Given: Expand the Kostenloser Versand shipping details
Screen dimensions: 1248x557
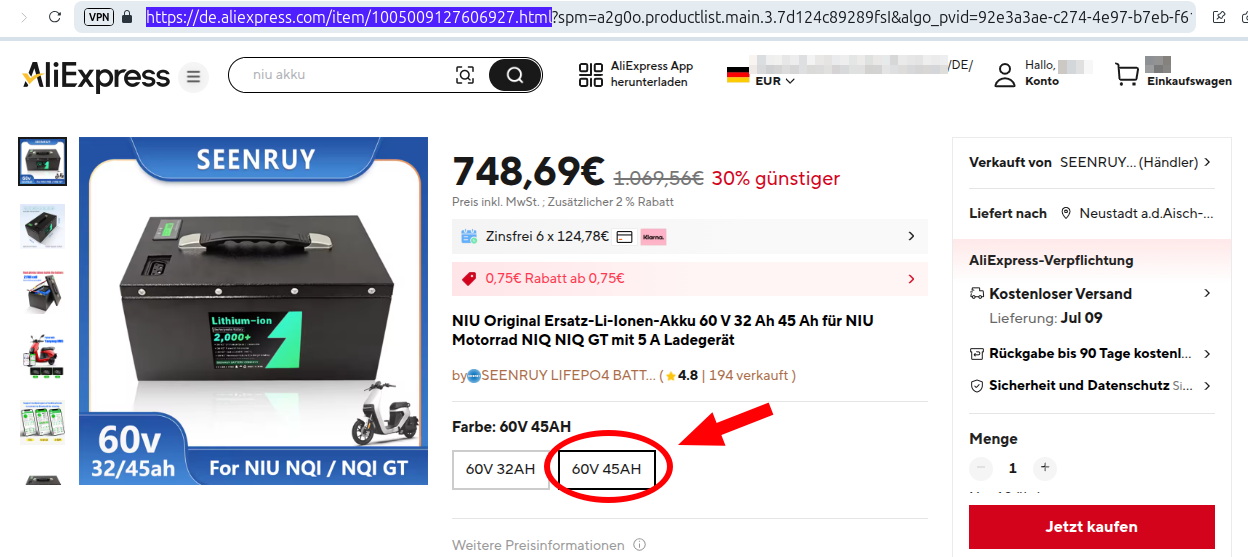Looking at the screenshot, I should pos(1091,294).
